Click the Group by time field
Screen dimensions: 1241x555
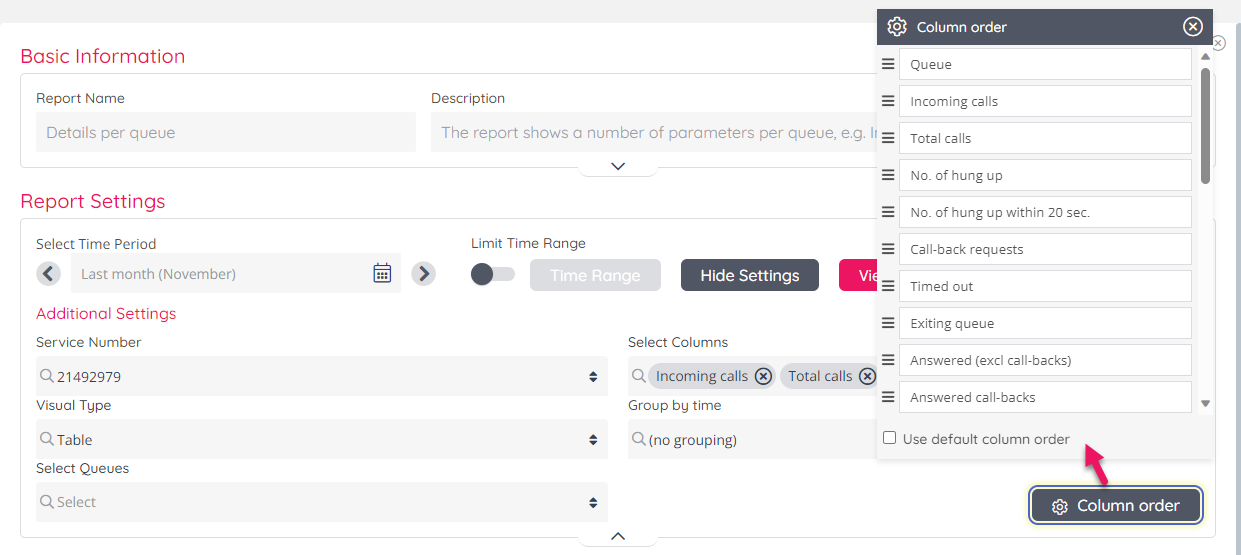750,440
